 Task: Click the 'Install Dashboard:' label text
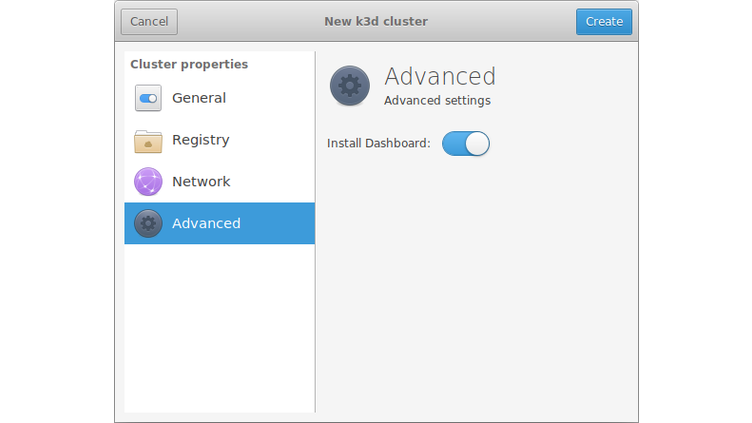tap(378, 144)
